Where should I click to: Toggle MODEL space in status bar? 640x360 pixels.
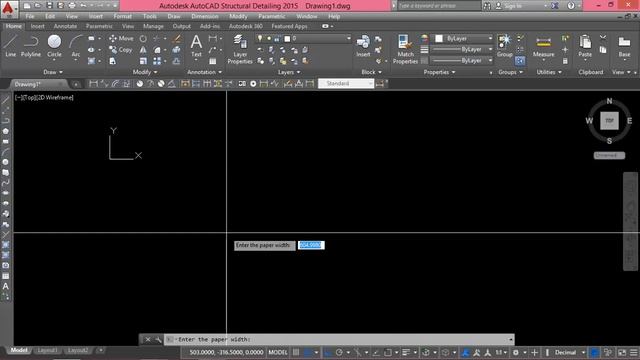click(x=278, y=352)
